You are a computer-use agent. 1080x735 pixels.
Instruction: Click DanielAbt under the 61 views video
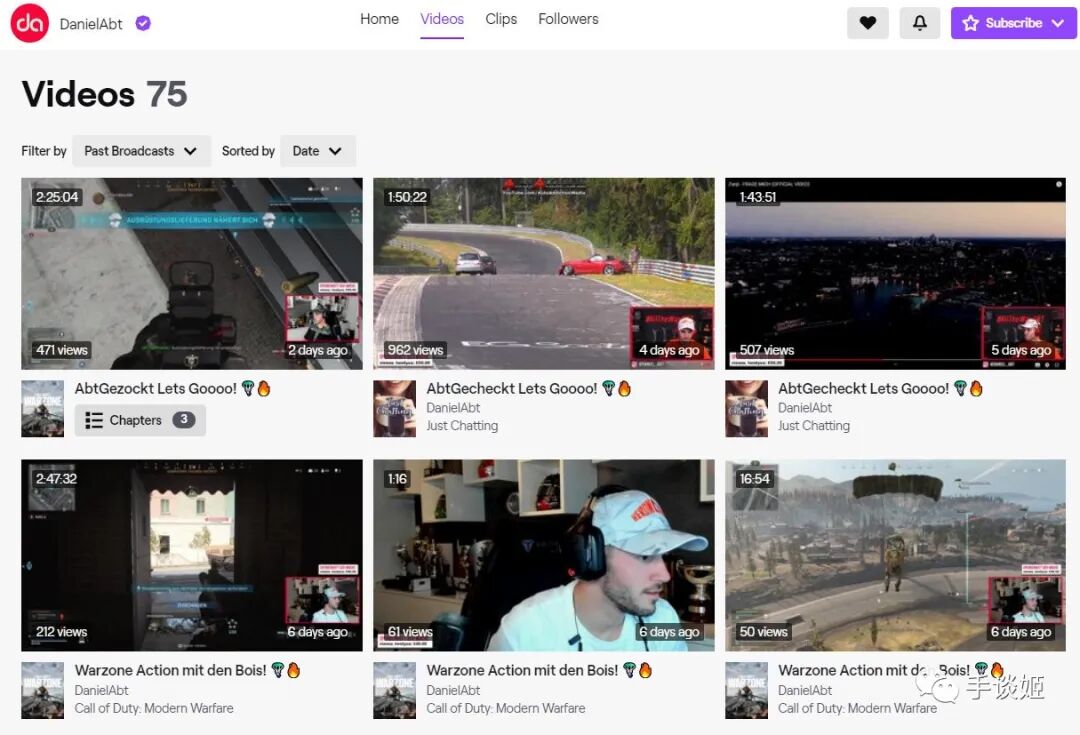coord(453,690)
